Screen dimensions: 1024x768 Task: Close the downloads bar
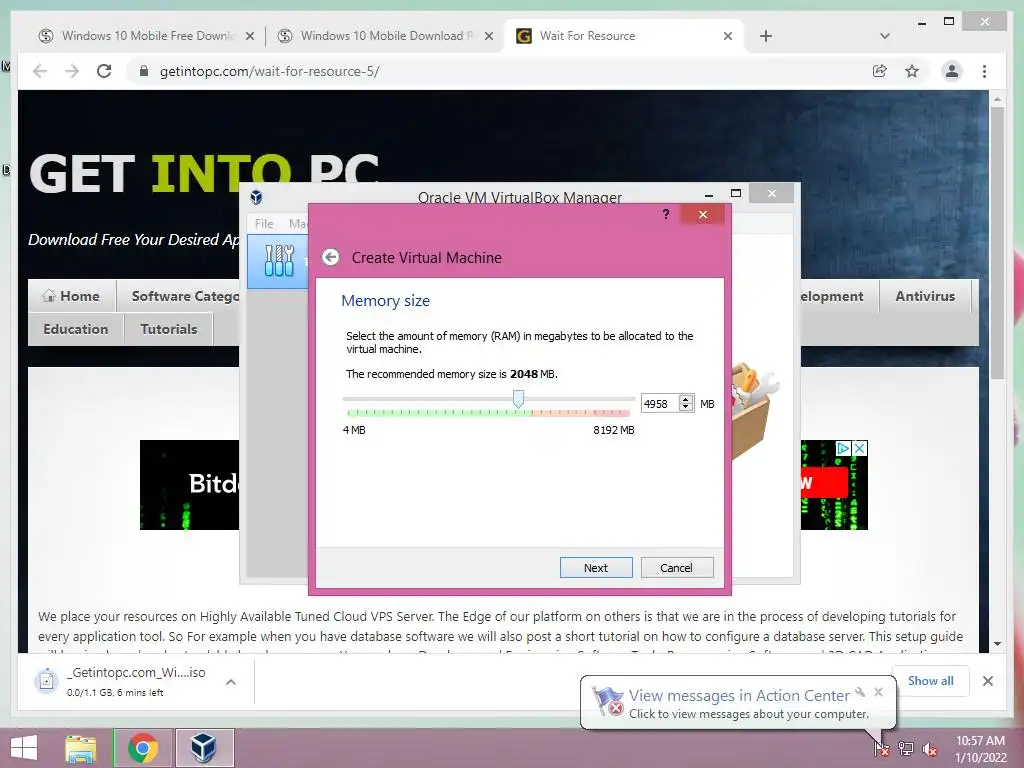tap(987, 681)
